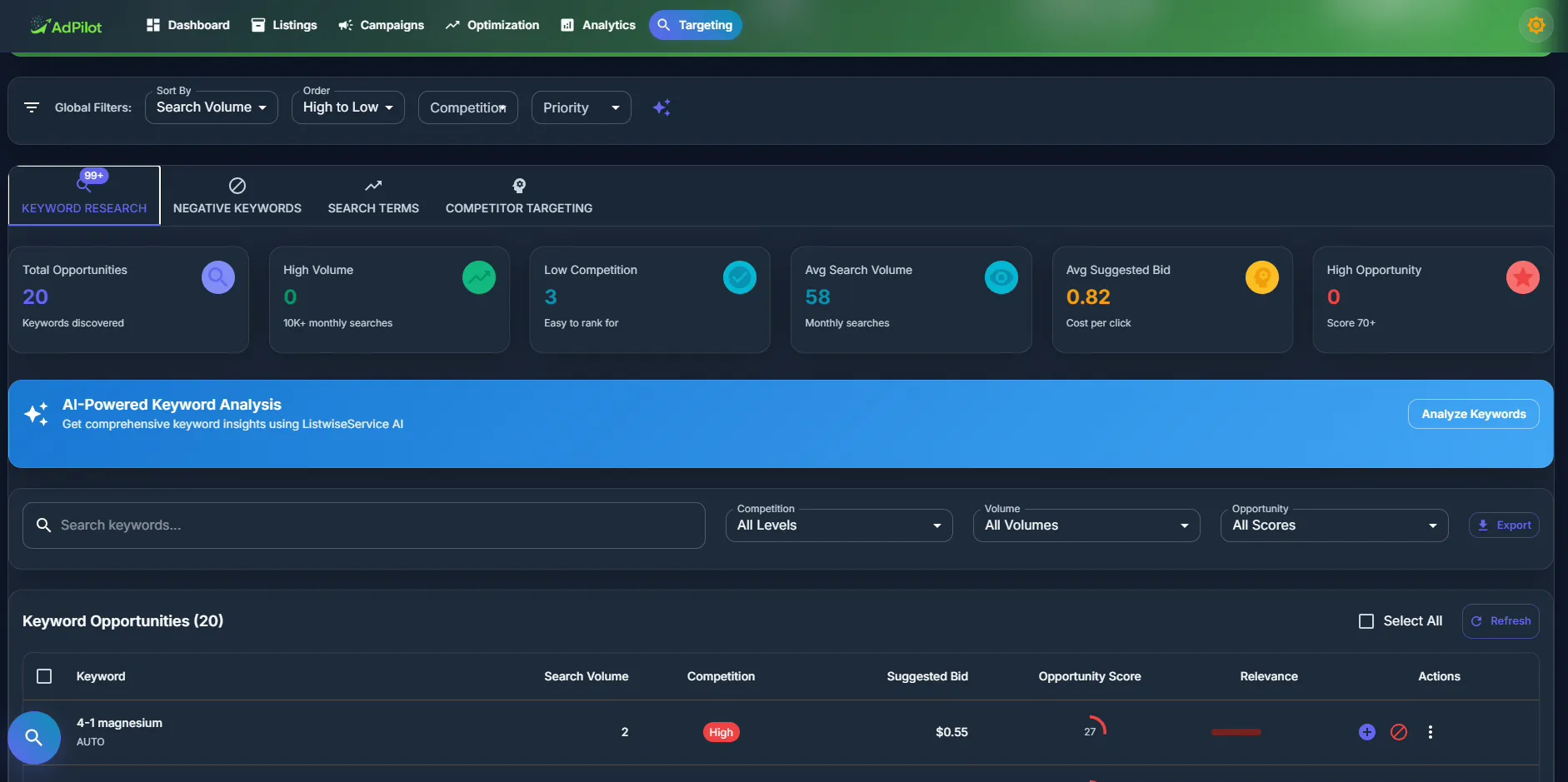Switch to the Negative Keywords tab
The width and height of the screenshot is (1568, 782).
[237, 196]
